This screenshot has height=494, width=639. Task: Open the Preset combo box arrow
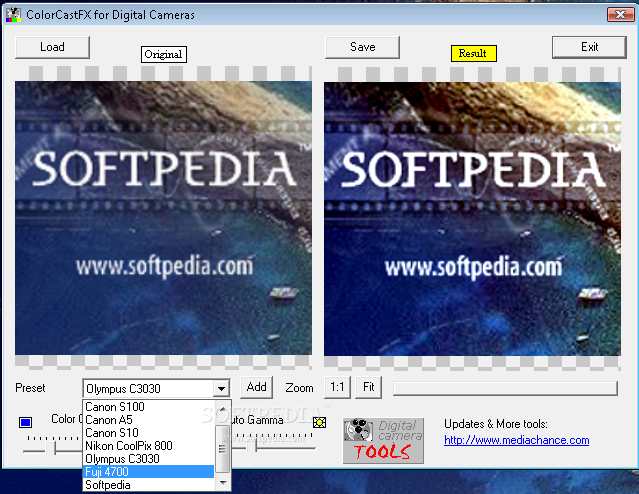coord(221,389)
